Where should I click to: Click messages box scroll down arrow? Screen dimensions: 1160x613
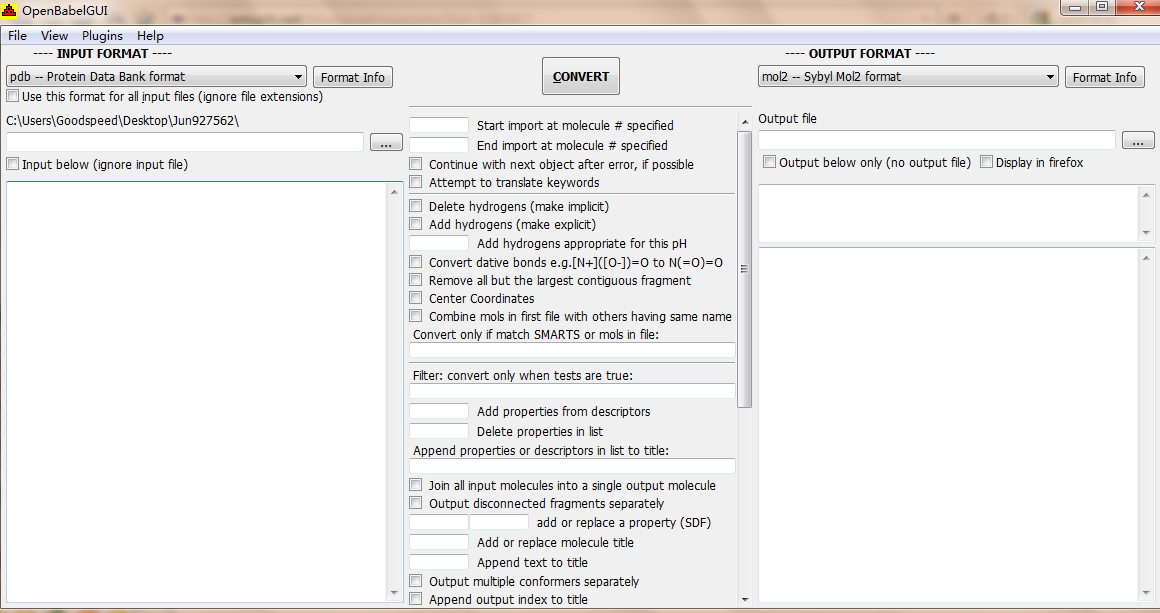tap(1146, 233)
